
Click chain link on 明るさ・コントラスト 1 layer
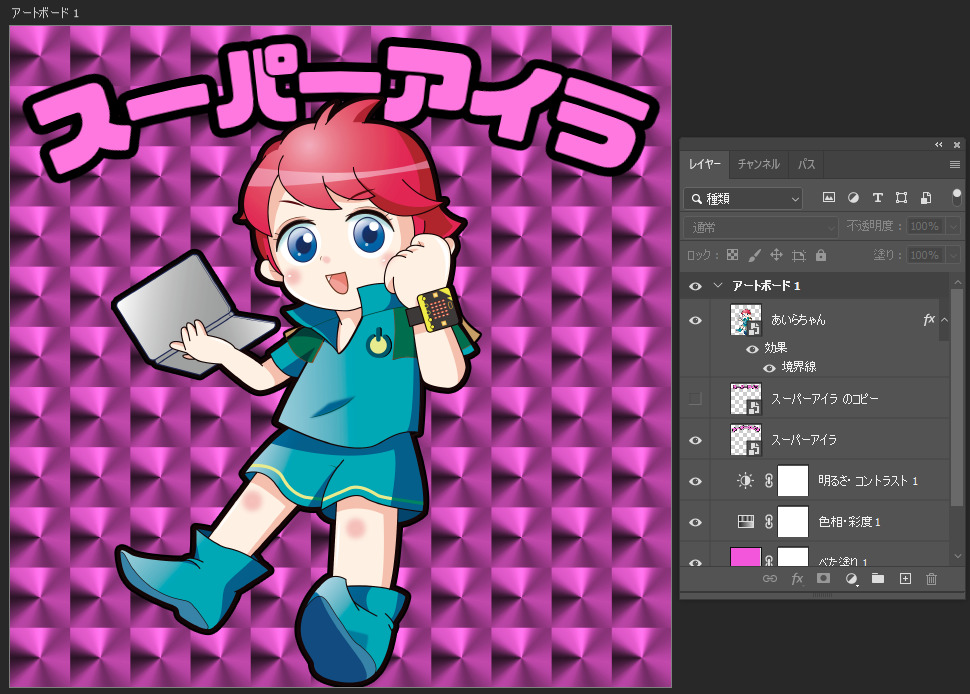(x=769, y=481)
